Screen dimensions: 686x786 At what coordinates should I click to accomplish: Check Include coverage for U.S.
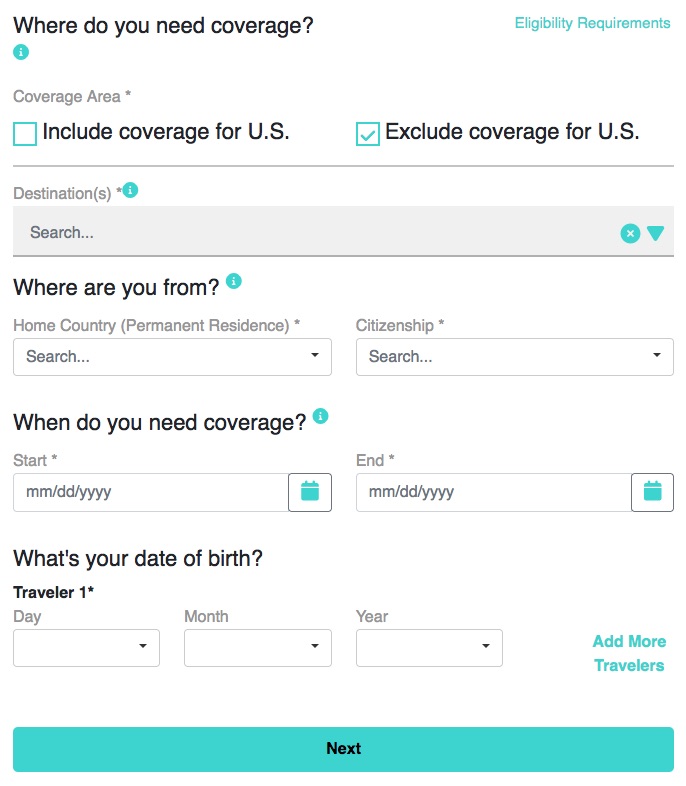tap(25, 134)
